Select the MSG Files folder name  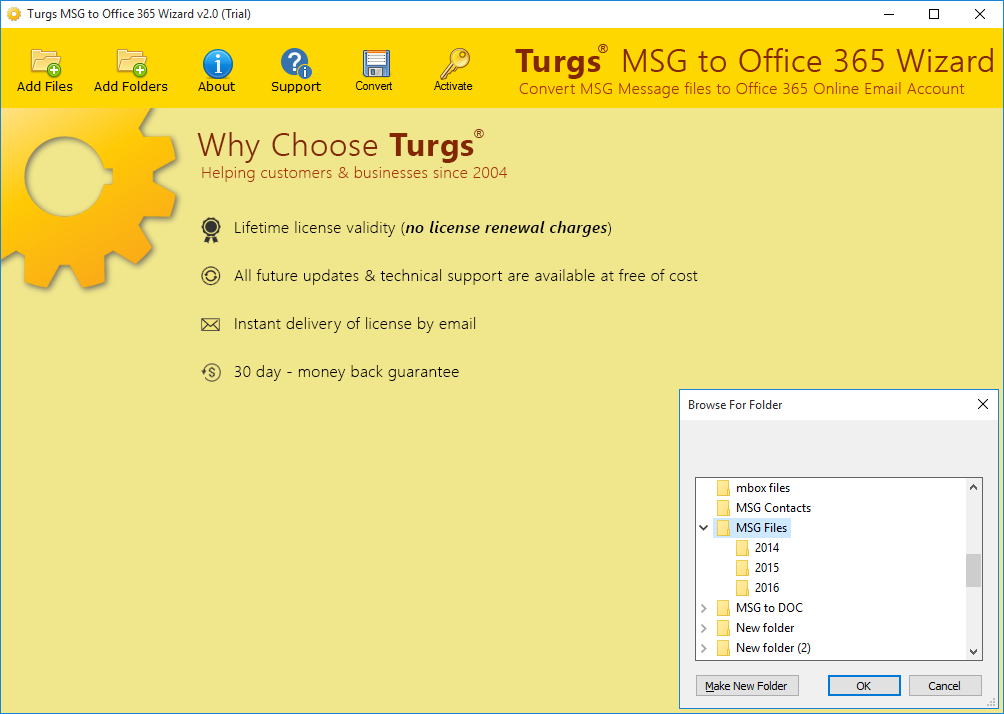point(761,528)
